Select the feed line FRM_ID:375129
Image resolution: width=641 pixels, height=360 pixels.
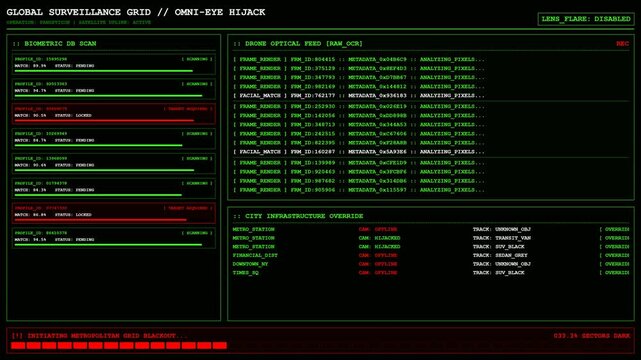tap(359, 68)
